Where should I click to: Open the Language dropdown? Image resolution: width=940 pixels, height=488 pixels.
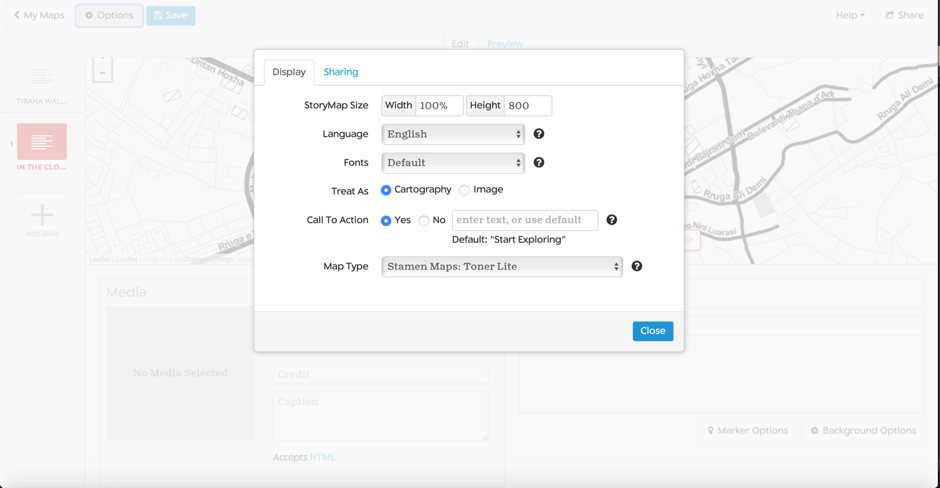(x=453, y=134)
